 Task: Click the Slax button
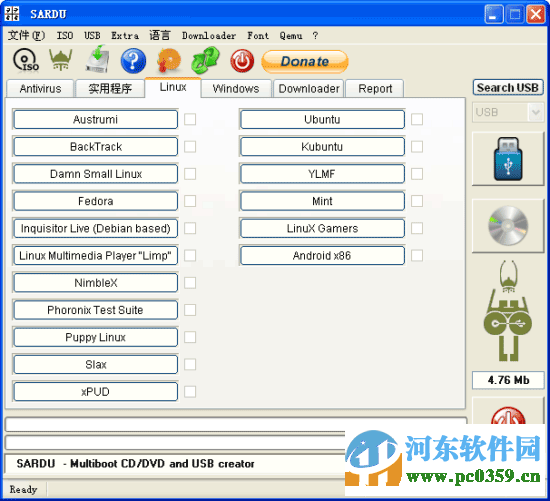pyautogui.click(x=95, y=365)
